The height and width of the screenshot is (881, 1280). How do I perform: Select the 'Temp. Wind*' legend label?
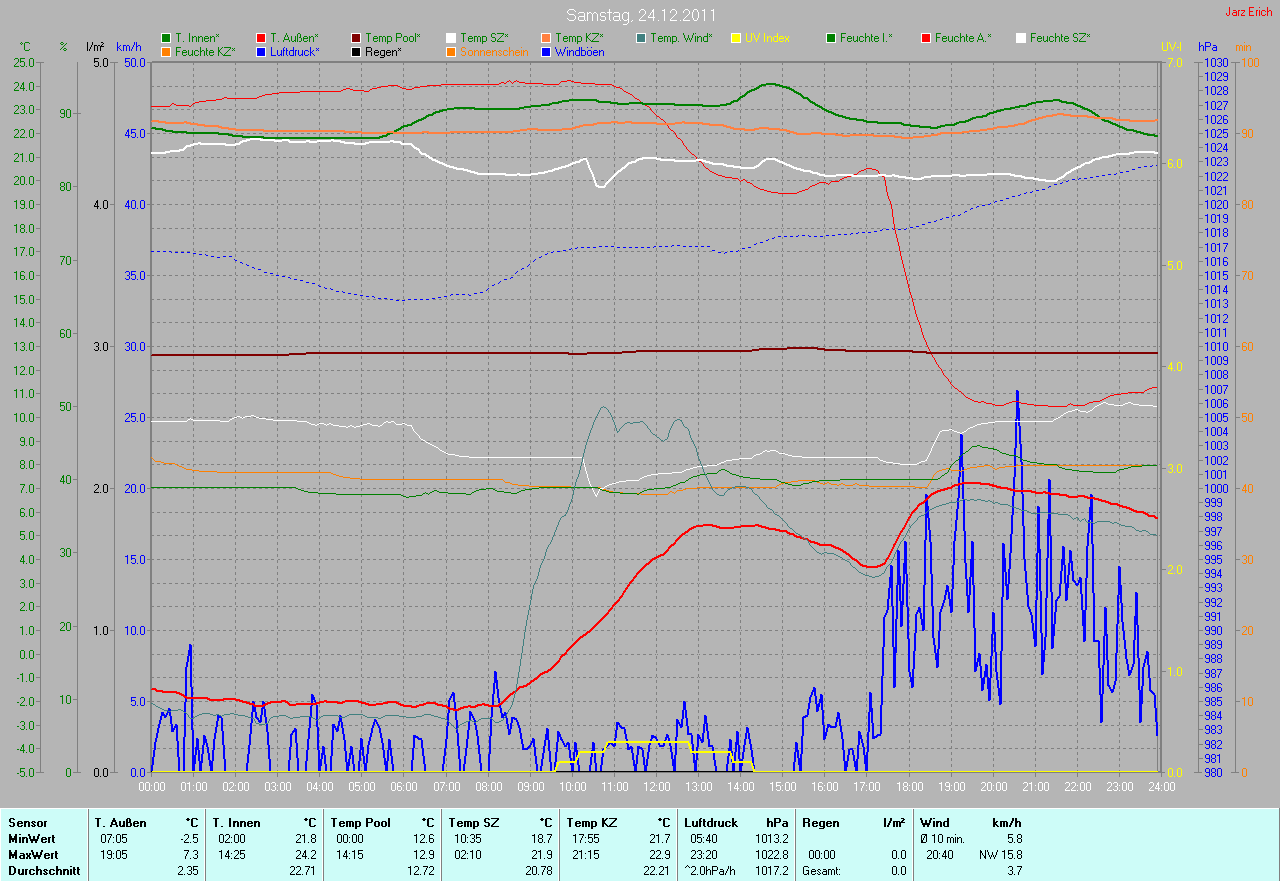681,38
